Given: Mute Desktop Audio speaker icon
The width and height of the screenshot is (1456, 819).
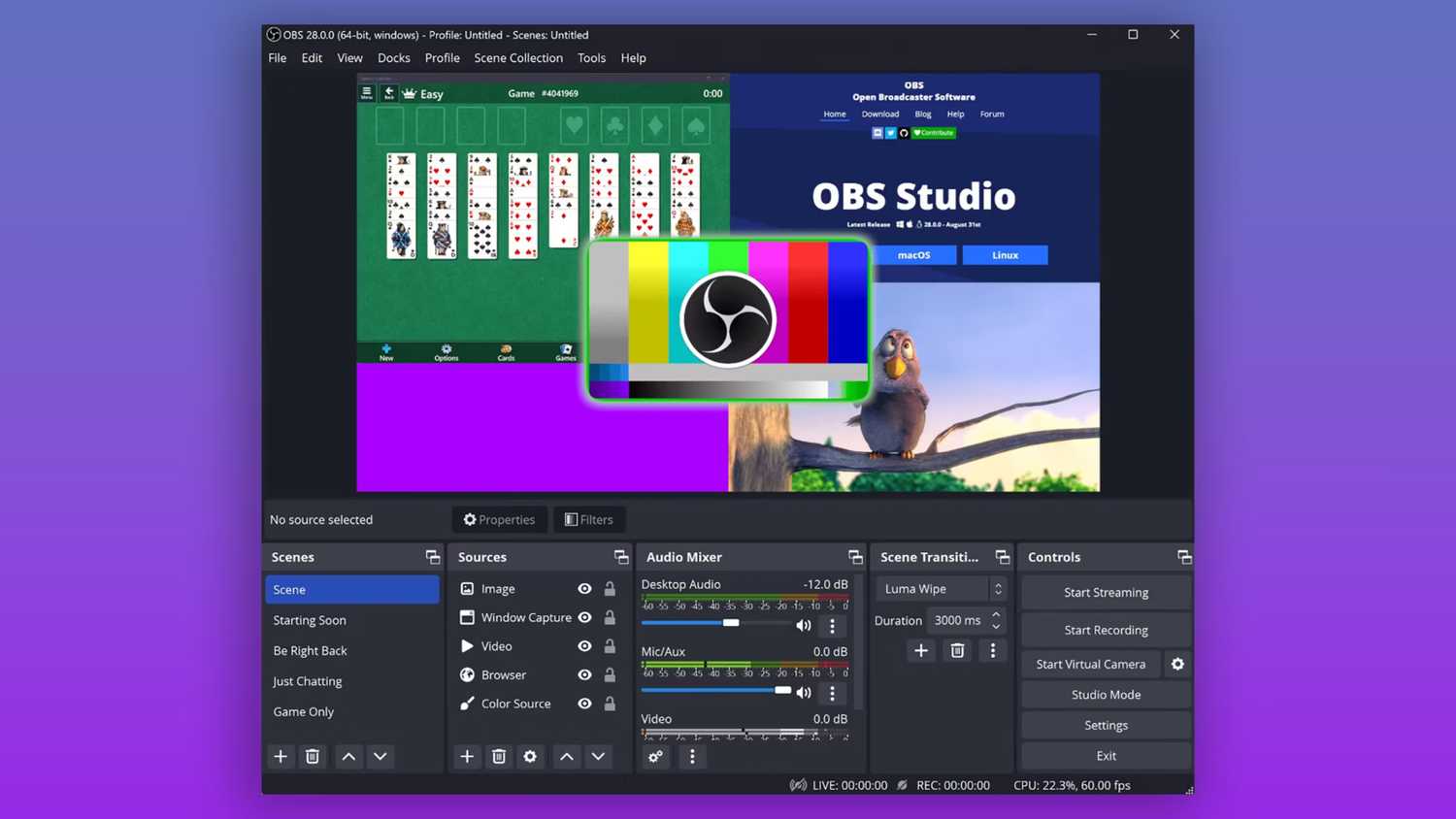Looking at the screenshot, I should pyautogui.click(x=804, y=626).
